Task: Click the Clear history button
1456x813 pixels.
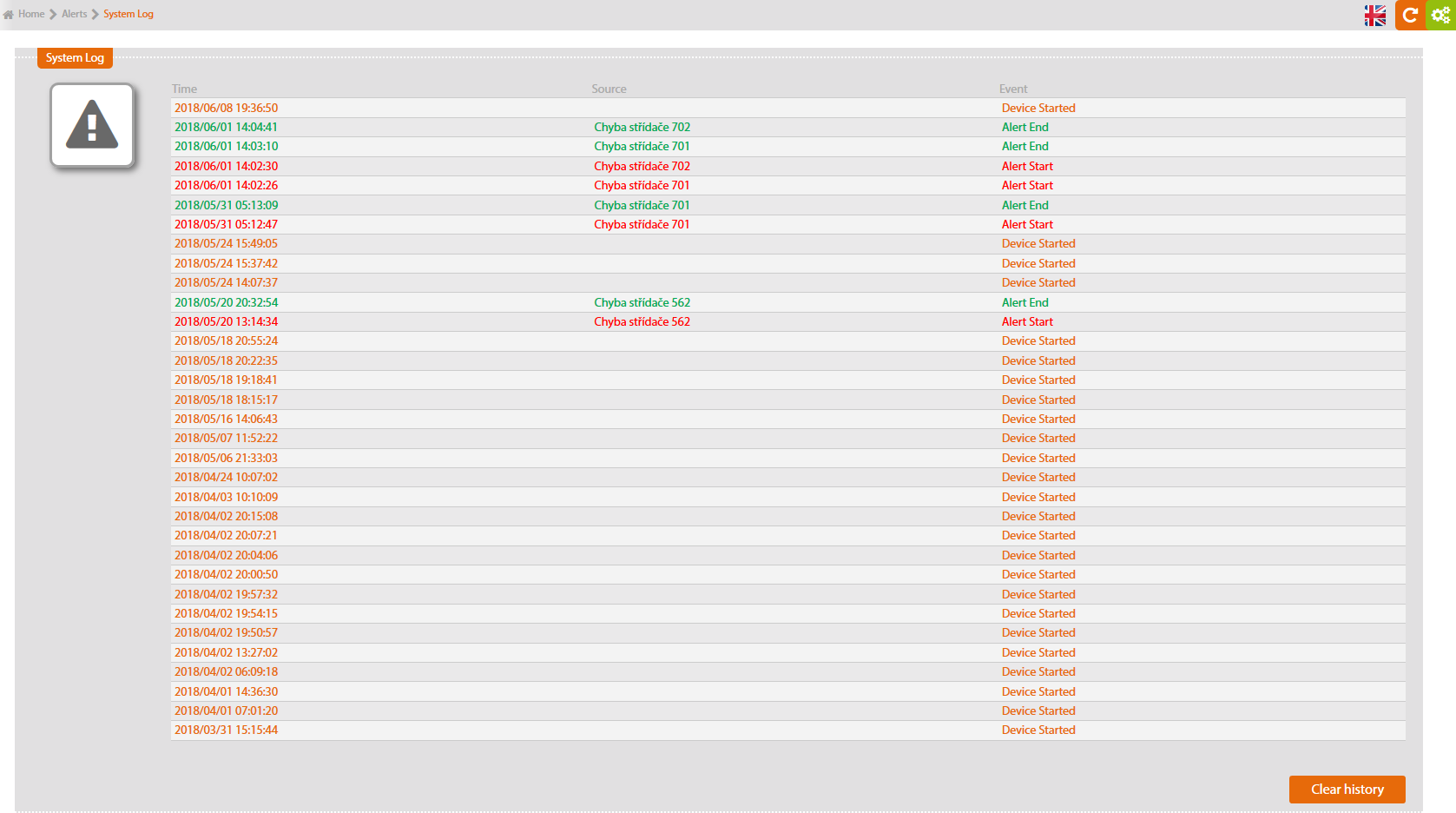Action: click(1347, 790)
